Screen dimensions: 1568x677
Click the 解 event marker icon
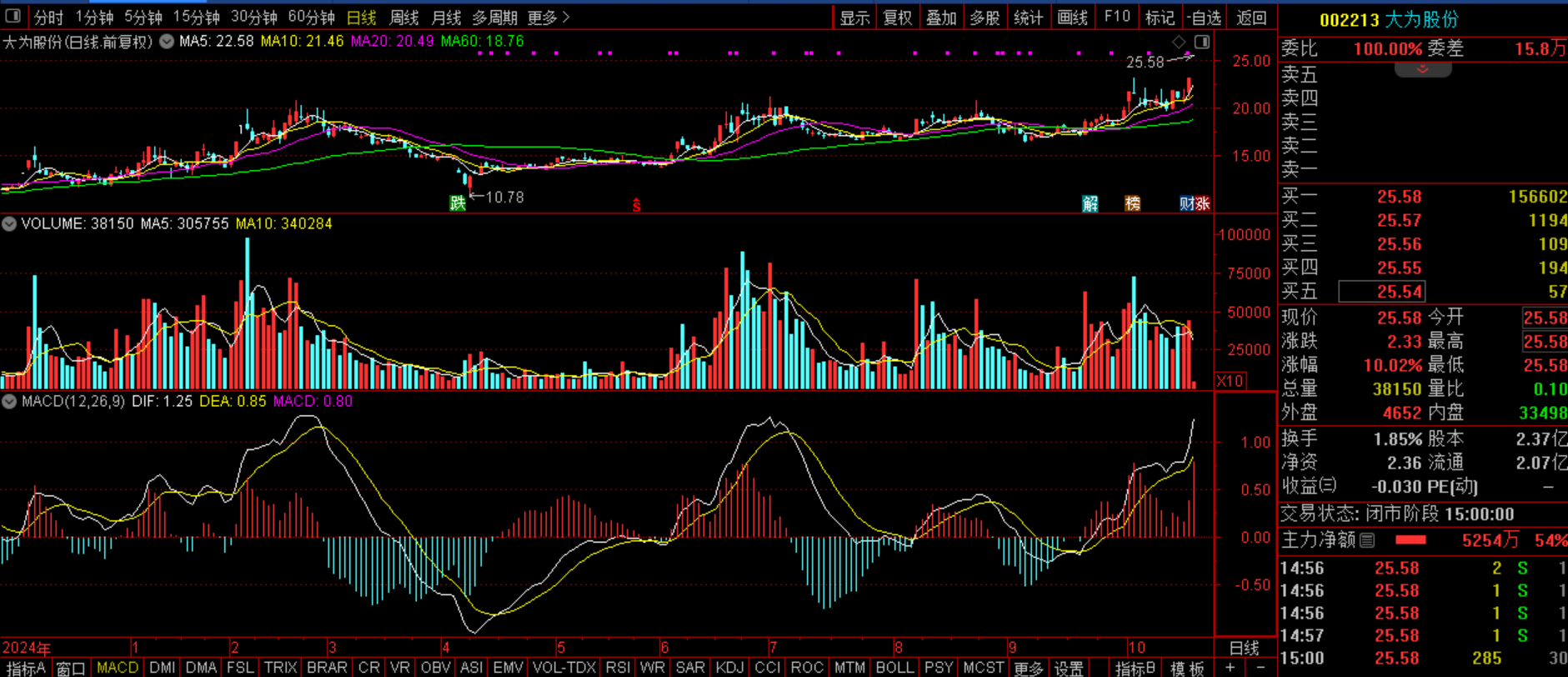(1090, 203)
